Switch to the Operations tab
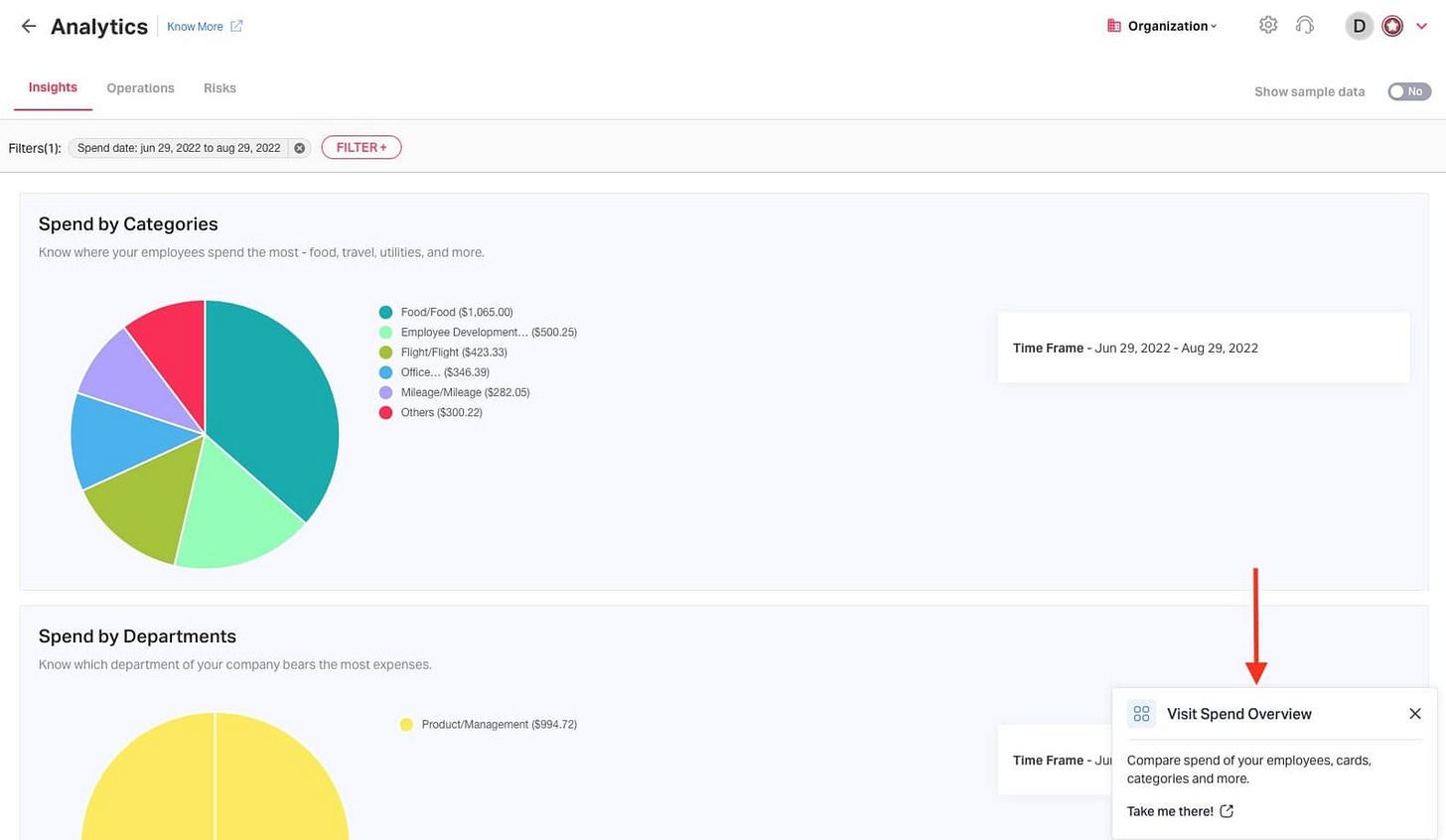The image size is (1446, 840). coord(140,88)
